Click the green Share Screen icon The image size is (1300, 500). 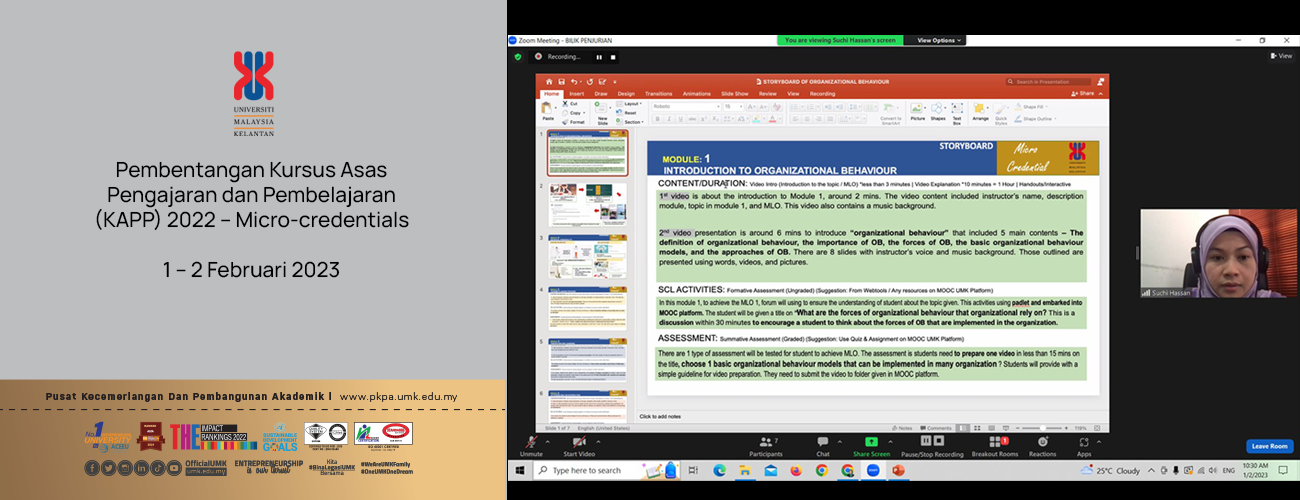(x=870, y=442)
